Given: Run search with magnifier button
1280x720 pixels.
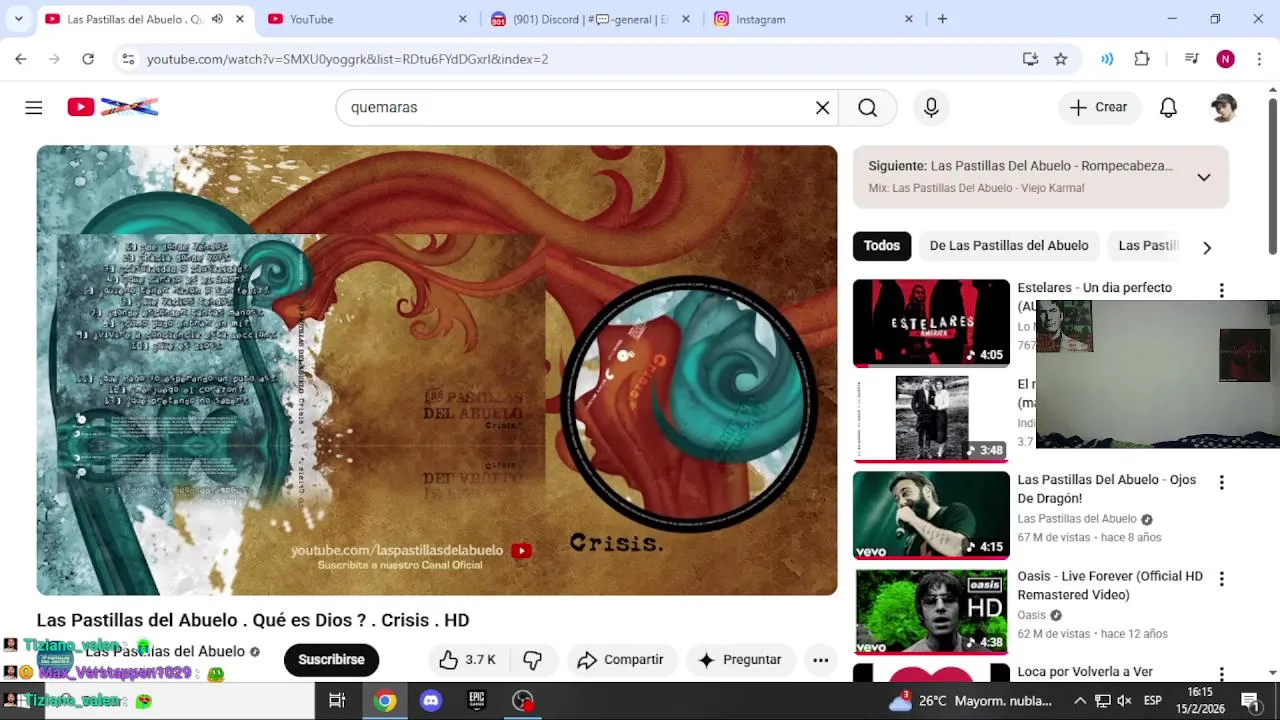Looking at the screenshot, I should pyautogui.click(x=867, y=107).
